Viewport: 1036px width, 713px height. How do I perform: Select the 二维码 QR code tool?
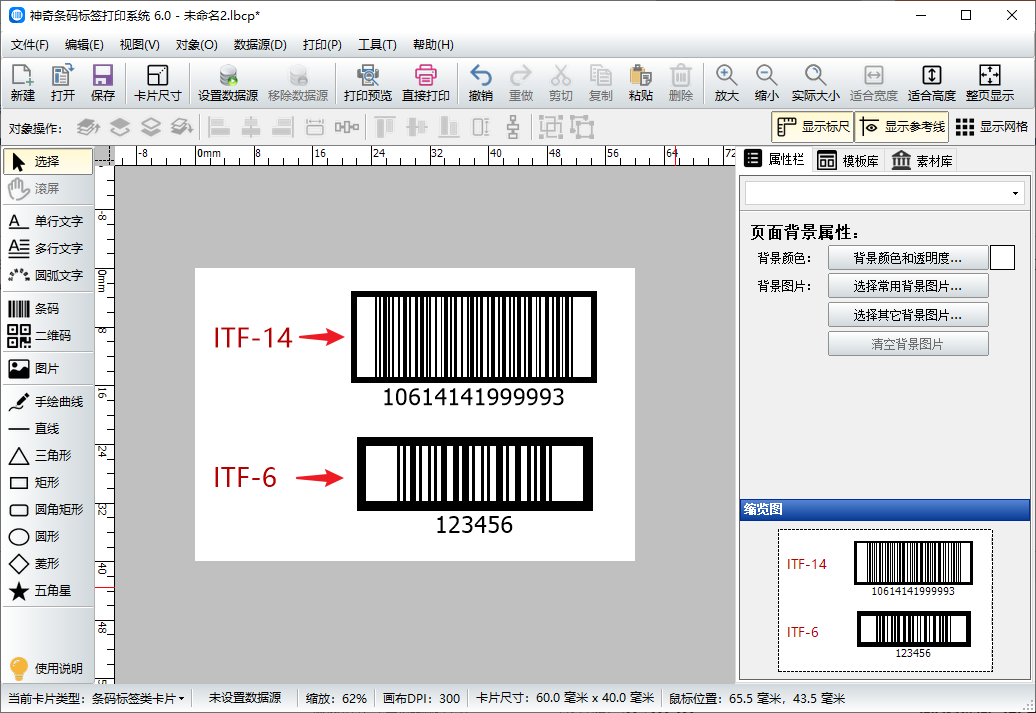[46, 338]
